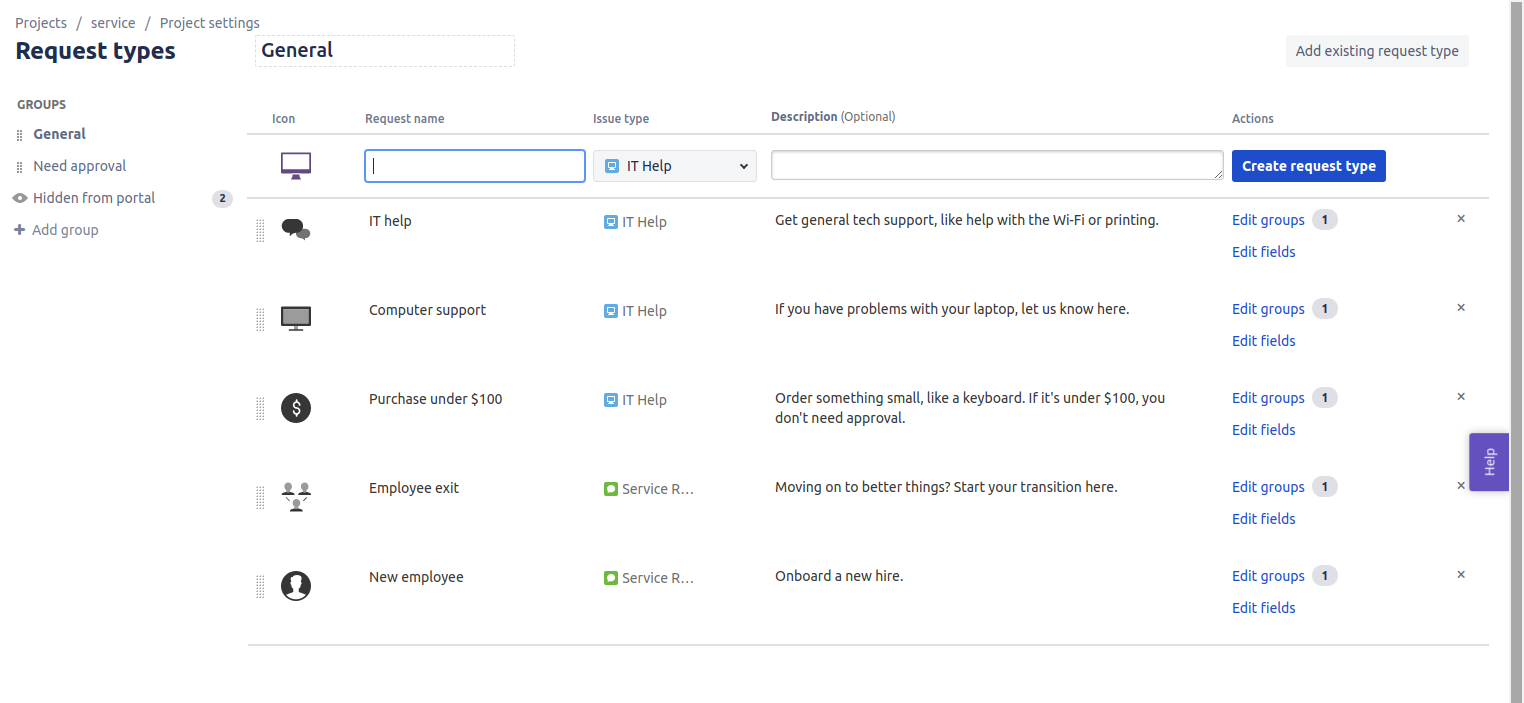Click Edit fields for Computer support
Image resolution: width=1524 pixels, height=703 pixels.
[1264, 341]
